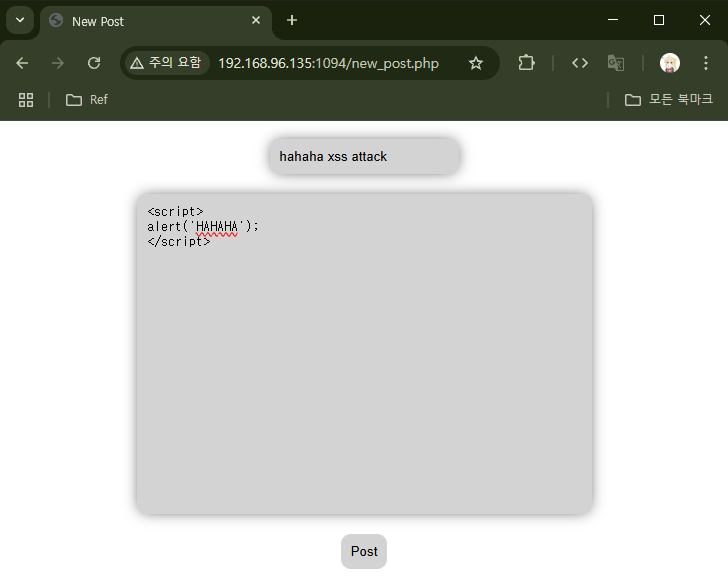Open the tab search dropdown arrow
This screenshot has height=586, width=728.
click(20, 20)
